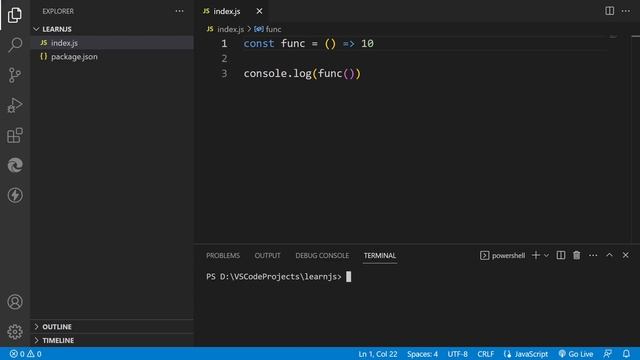Open editor more actions ellipsis
The width and height of the screenshot is (640, 360).
tap(626, 11)
